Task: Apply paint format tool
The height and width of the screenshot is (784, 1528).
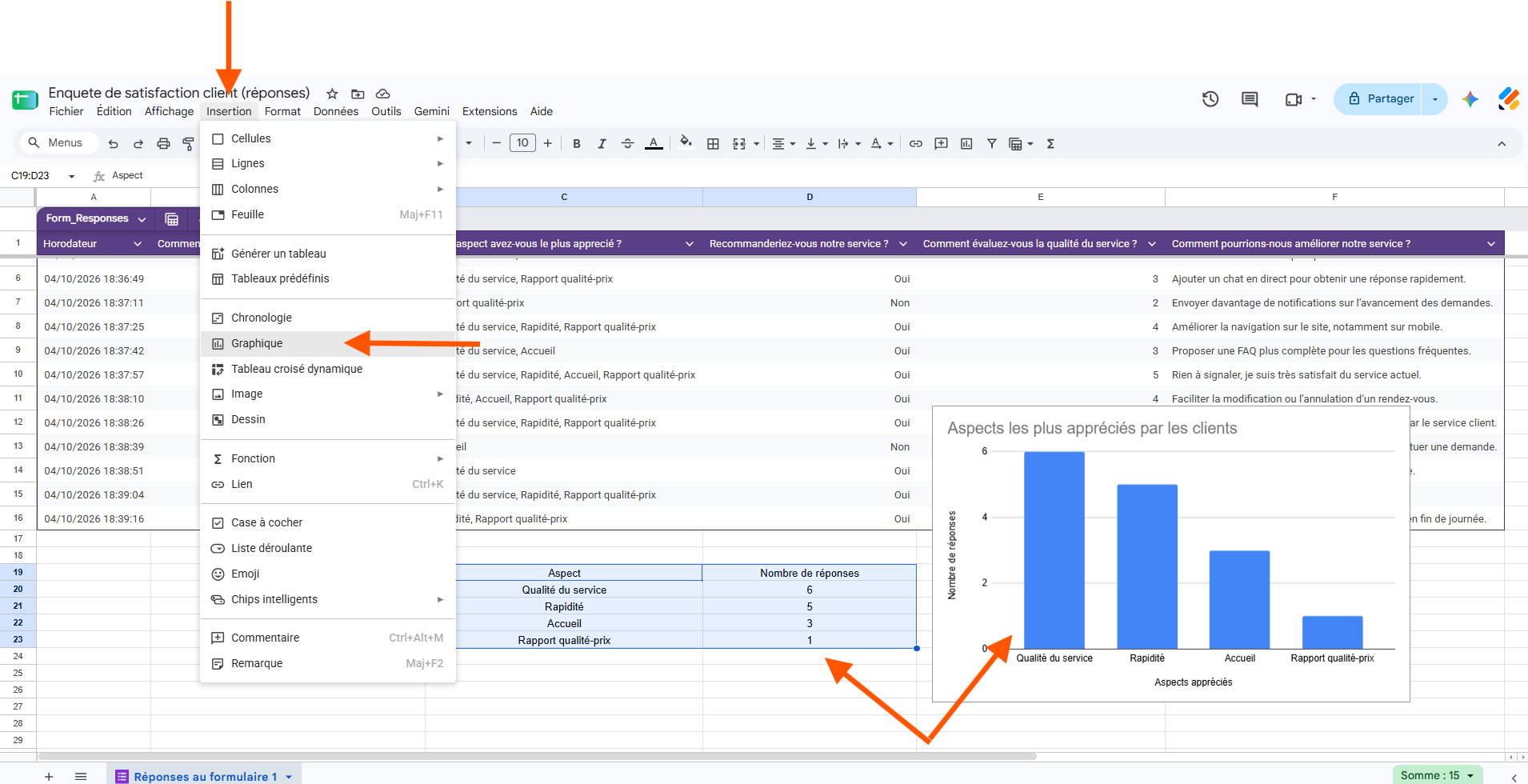Action: [189, 144]
